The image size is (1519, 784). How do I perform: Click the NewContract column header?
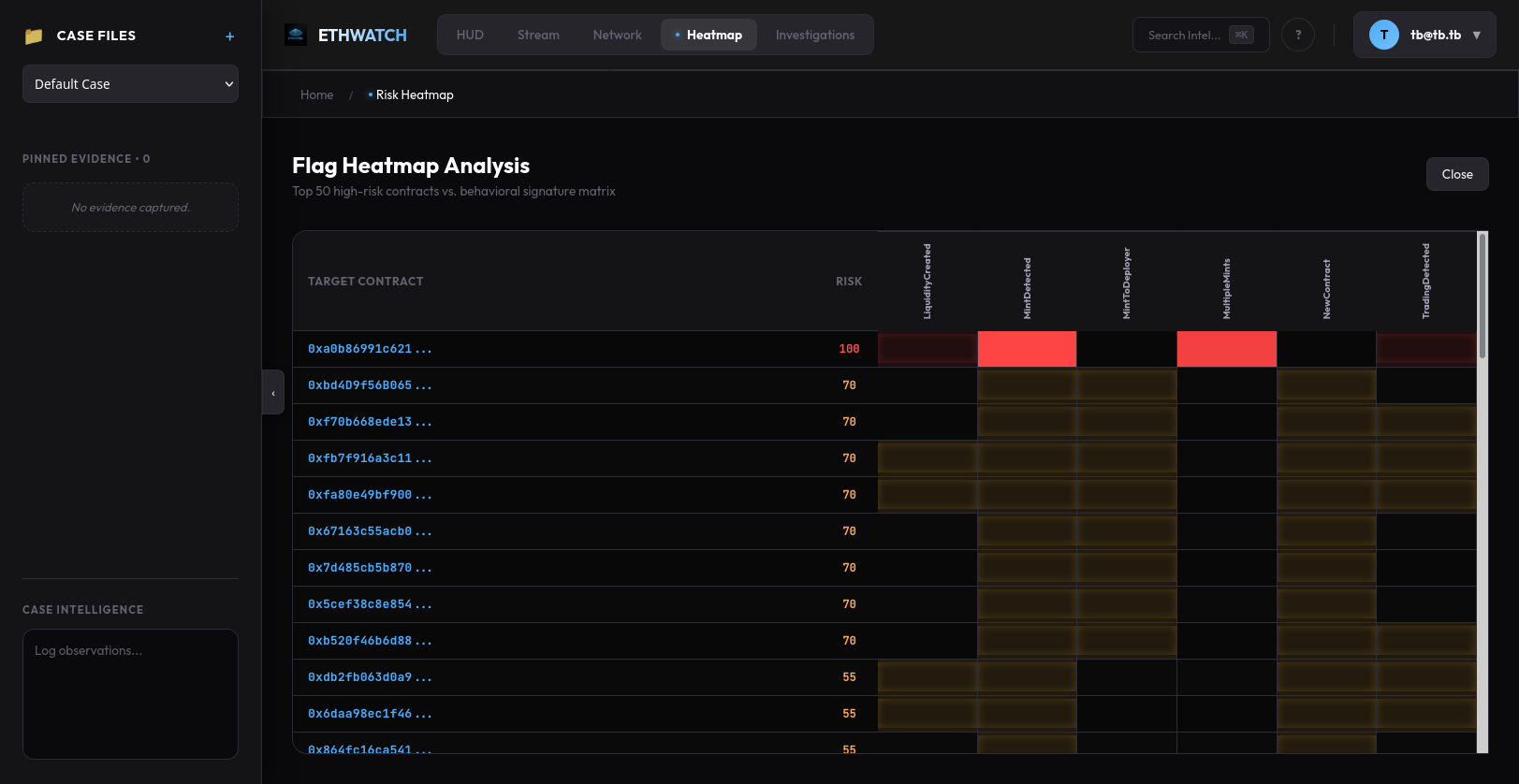pos(1326,289)
